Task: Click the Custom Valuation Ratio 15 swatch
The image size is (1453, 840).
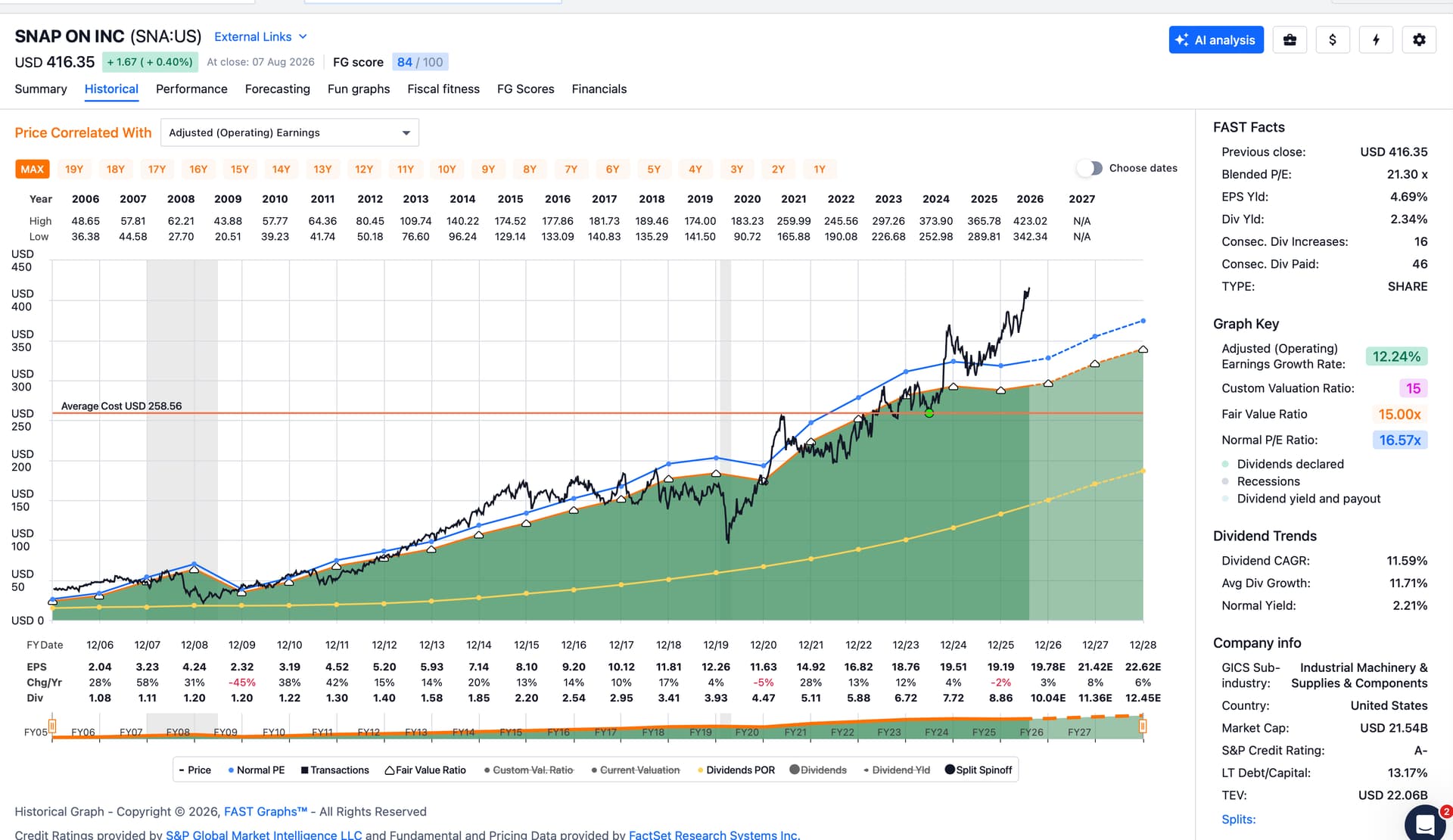Action: (x=1413, y=388)
